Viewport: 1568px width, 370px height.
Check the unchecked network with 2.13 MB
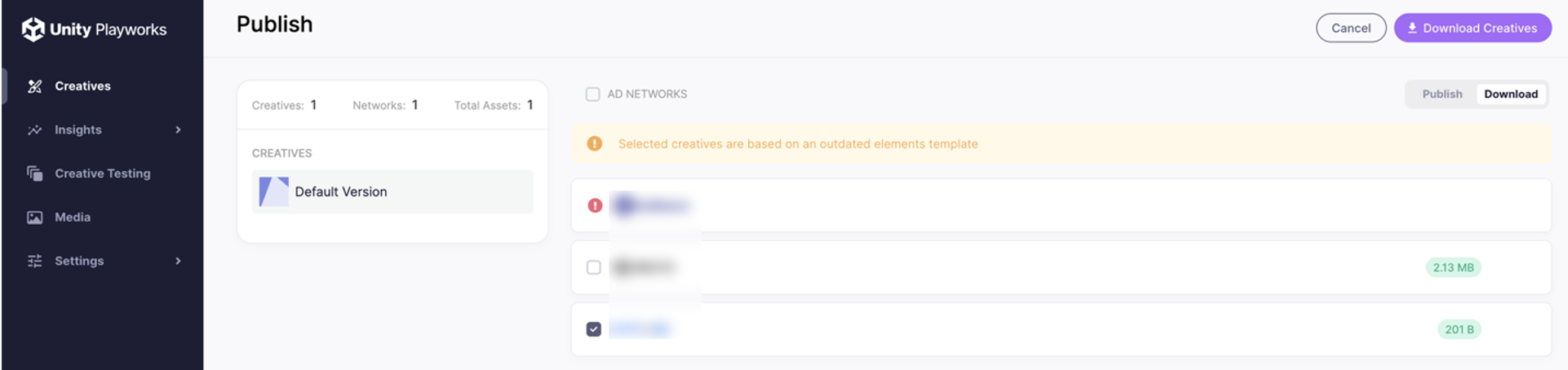tap(594, 267)
